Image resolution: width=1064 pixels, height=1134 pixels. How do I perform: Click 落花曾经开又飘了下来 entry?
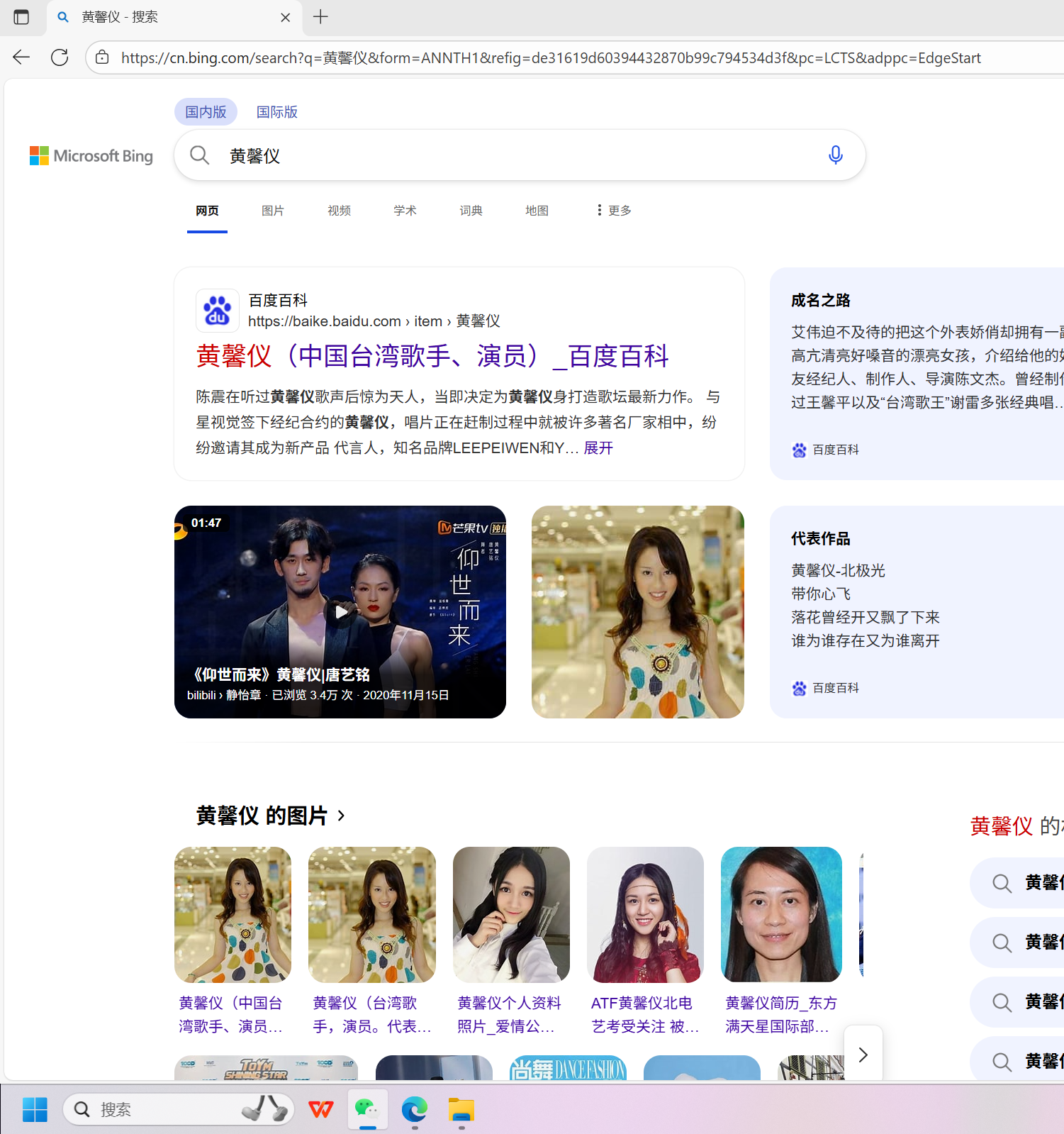point(866,617)
